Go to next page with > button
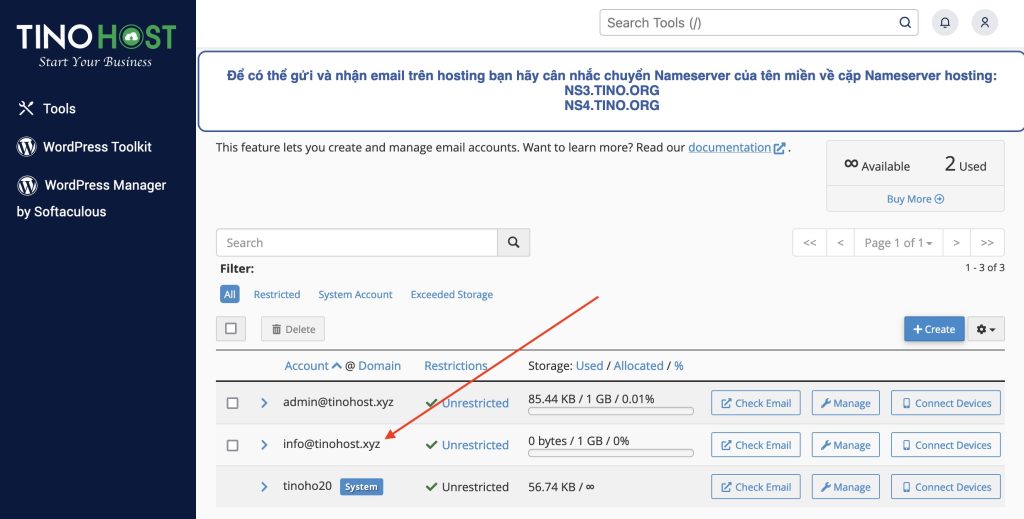 pyautogui.click(x=956, y=243)
